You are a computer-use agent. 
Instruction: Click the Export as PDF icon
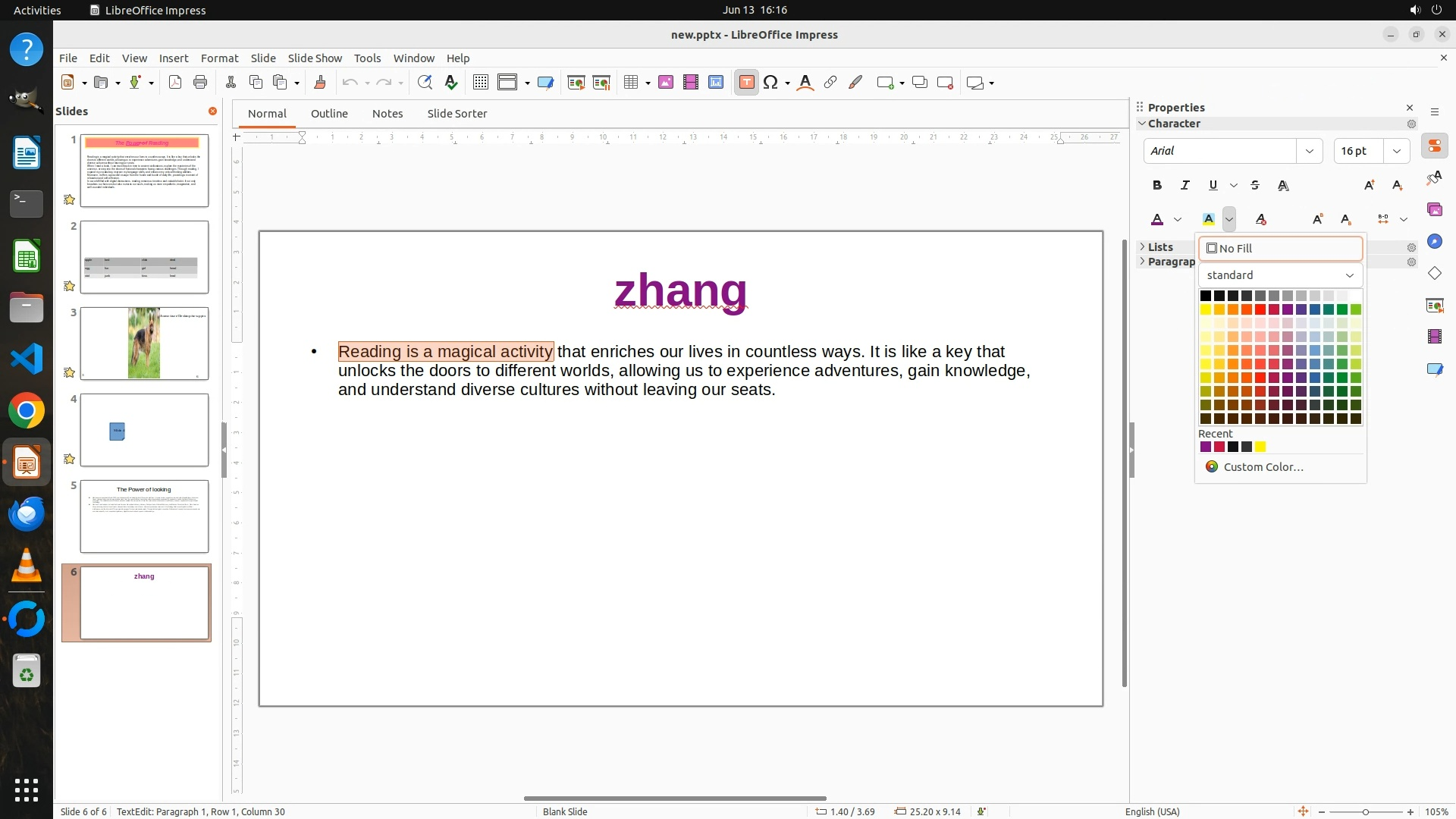point(175,83)
